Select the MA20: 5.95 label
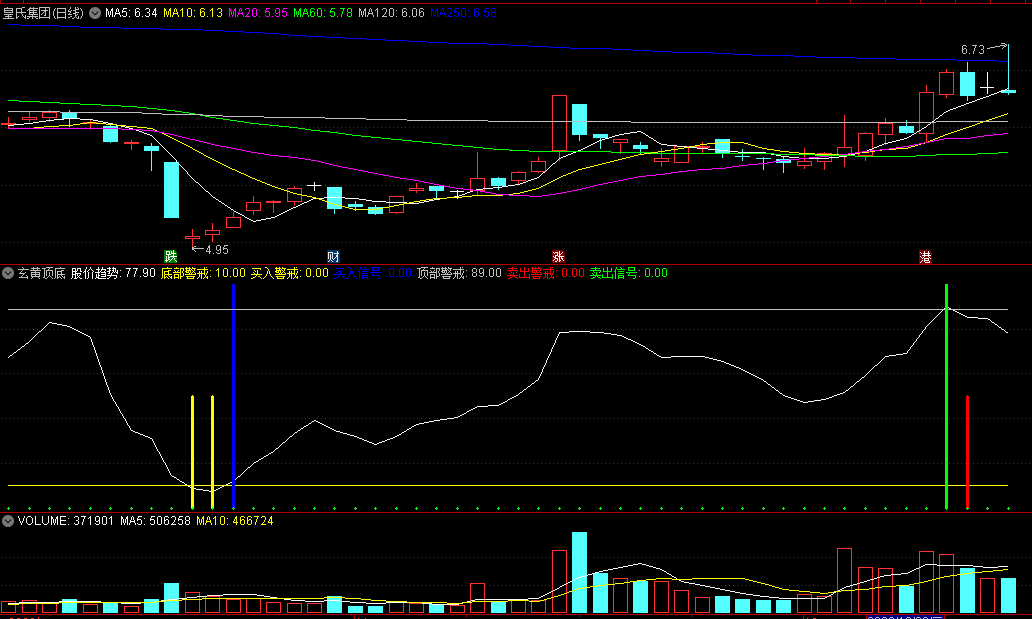 [257, 13]
